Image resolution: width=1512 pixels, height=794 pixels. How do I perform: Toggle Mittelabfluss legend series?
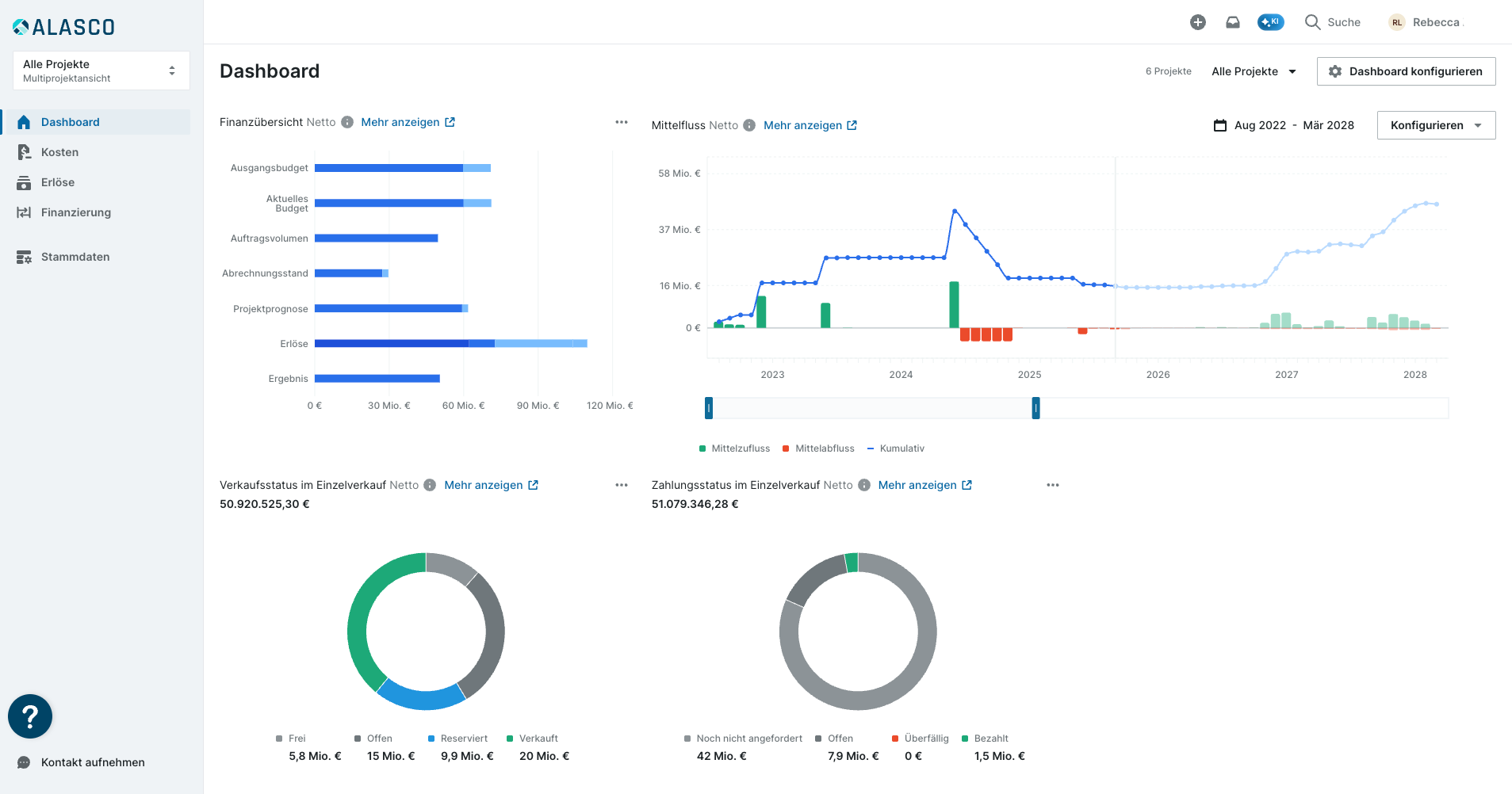point(818,449)
